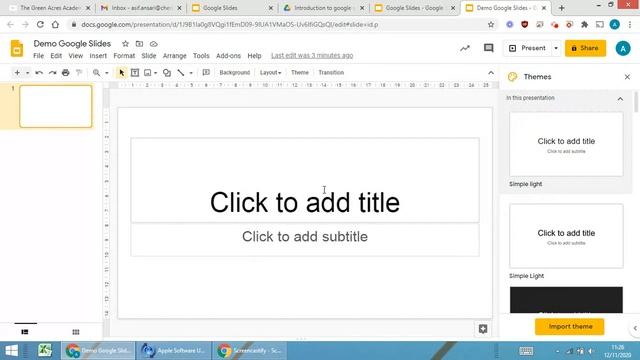Image resolution: width=640 pixels, height=360 pixels.
Task: Select the paint format tool
Action: point(79,73)
